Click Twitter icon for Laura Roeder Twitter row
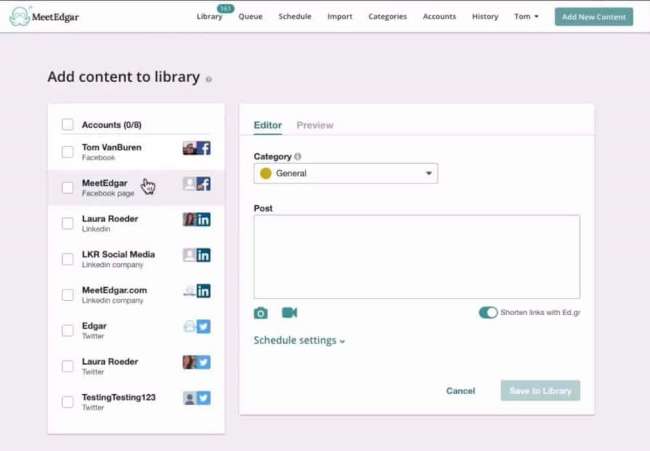Screen dimensions: 650x451 pyautogui.click(x=204, y=362)
